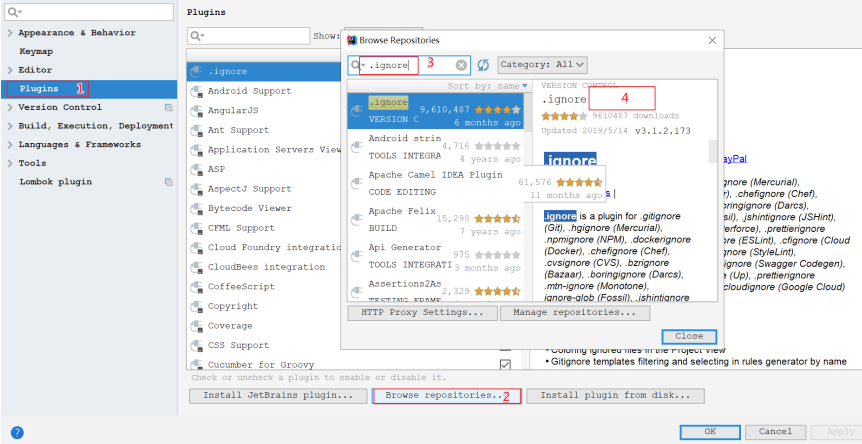
Task: Click plugin icon next to Copyright
Action: coord(196,307)
